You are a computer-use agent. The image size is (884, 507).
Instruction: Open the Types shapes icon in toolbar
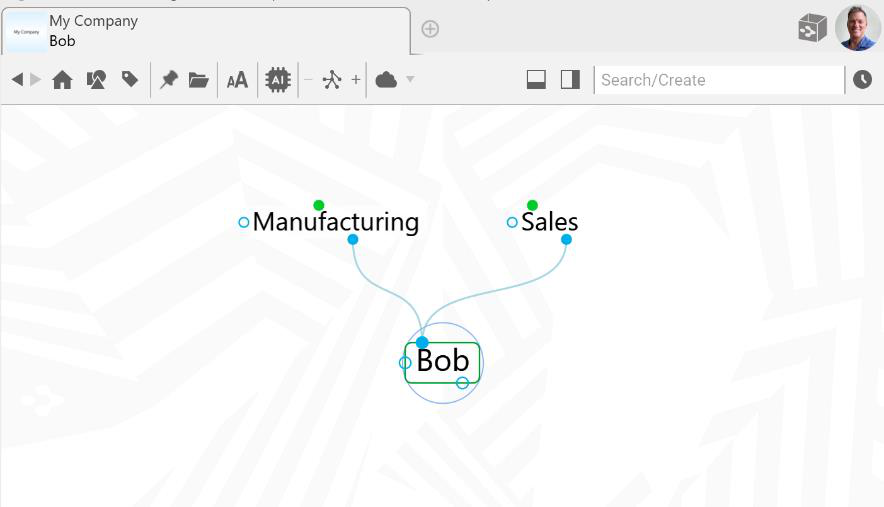coord(96,80)
